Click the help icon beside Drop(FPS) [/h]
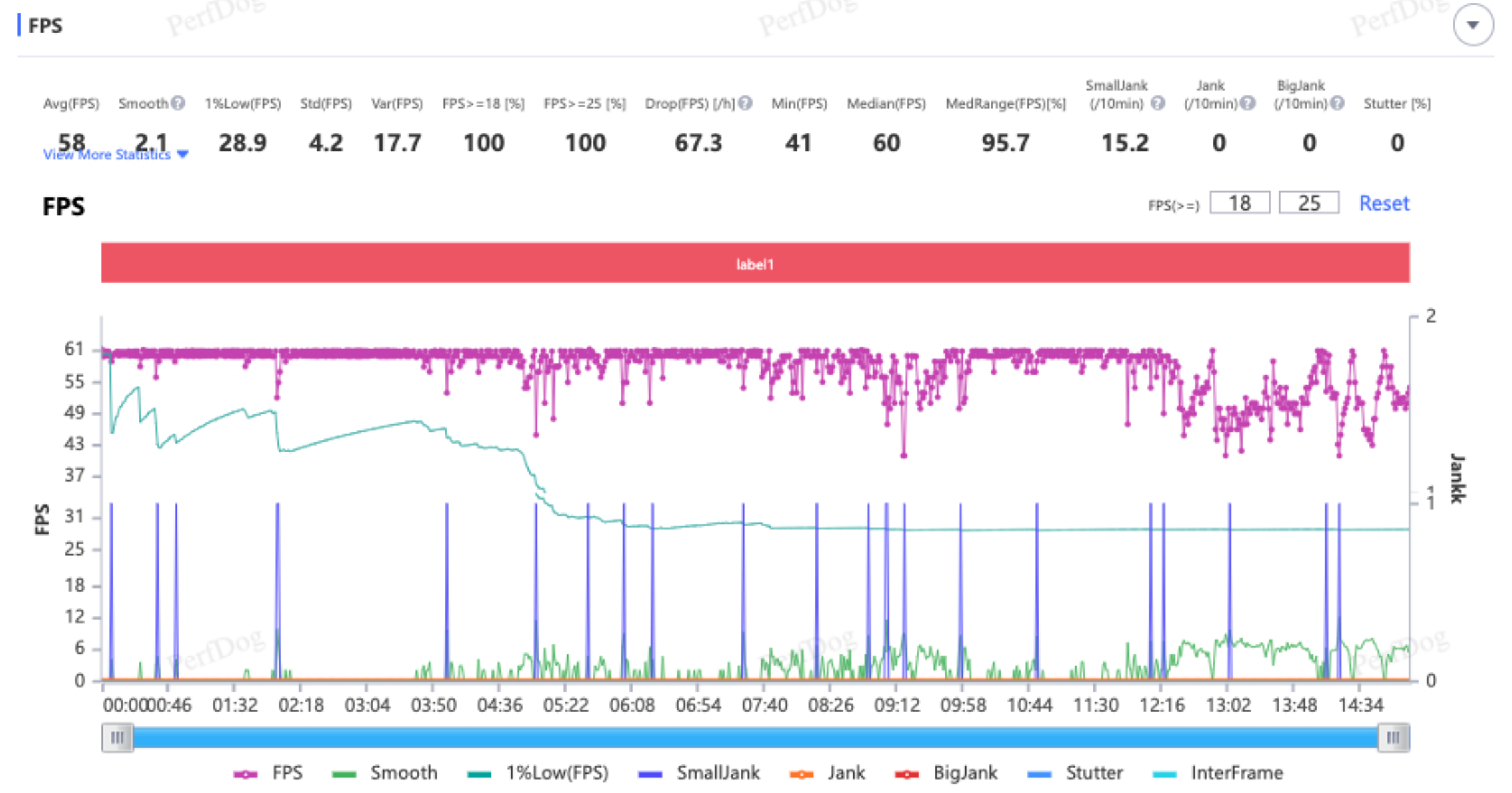This screenshot has height=793, width=1512. [x=745, y=103]
